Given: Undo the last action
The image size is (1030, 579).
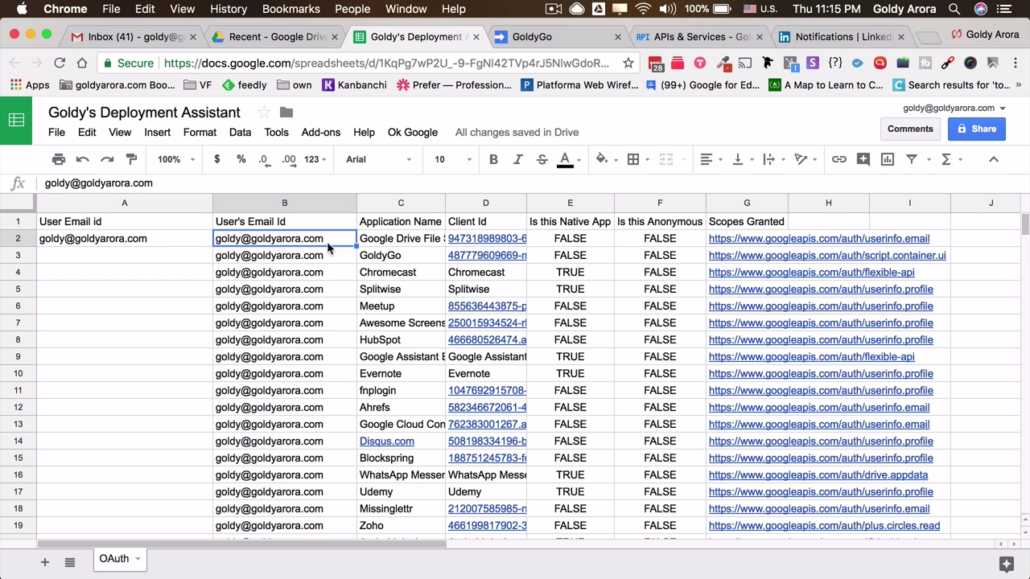Looking at the screenshot, I should pos(83,159).
